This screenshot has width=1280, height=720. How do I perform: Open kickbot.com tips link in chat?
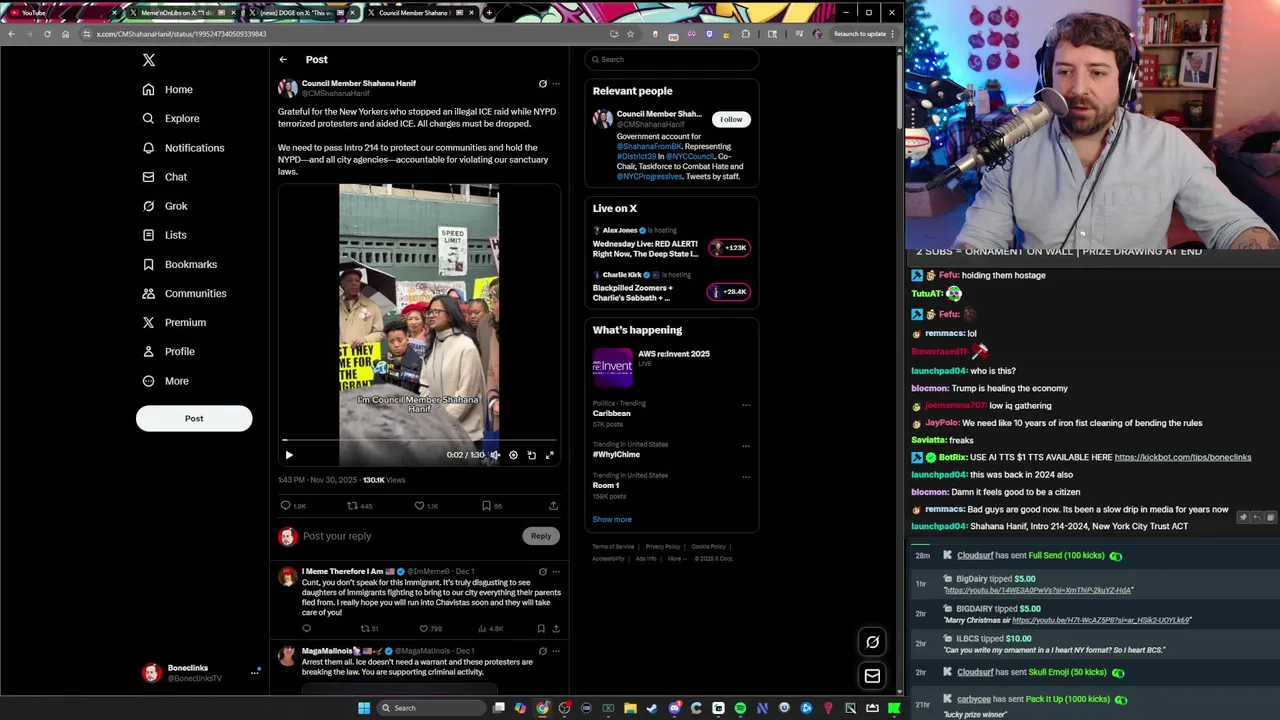click(1183, 458)
